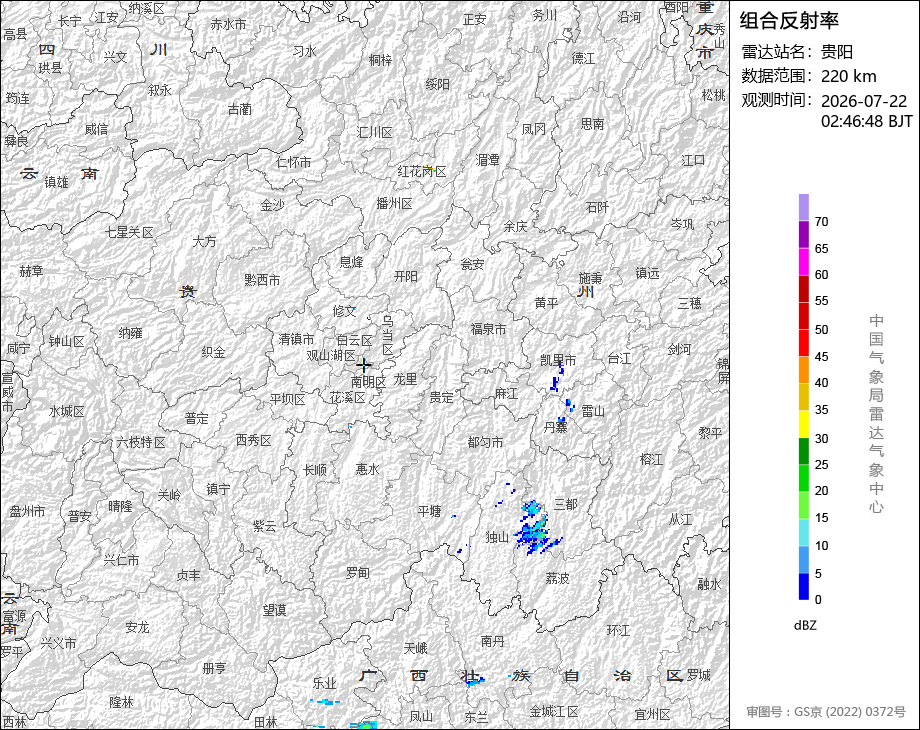The height and width of the screenshot is (730, 920).
Task: Click the black cross radar station marker
Action: tap(363, 365)
